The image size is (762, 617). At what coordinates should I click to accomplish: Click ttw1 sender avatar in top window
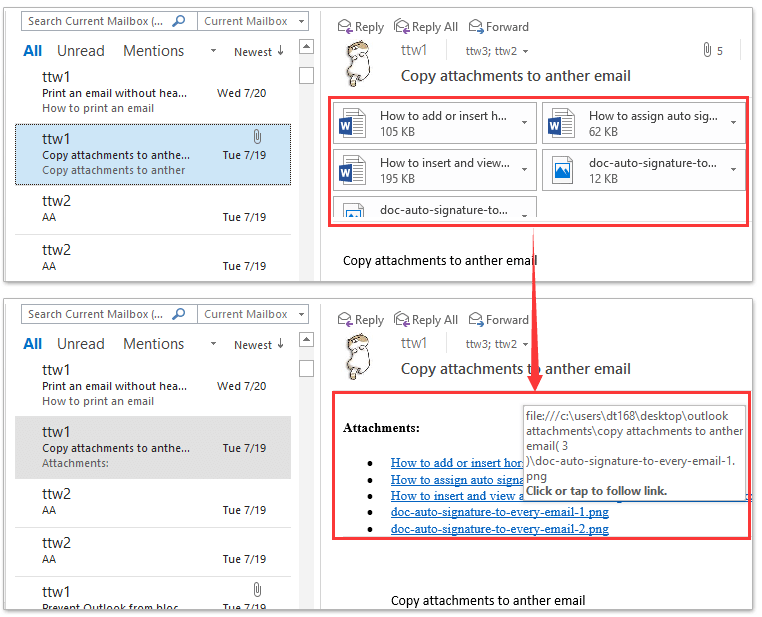[x=359, y=64]
